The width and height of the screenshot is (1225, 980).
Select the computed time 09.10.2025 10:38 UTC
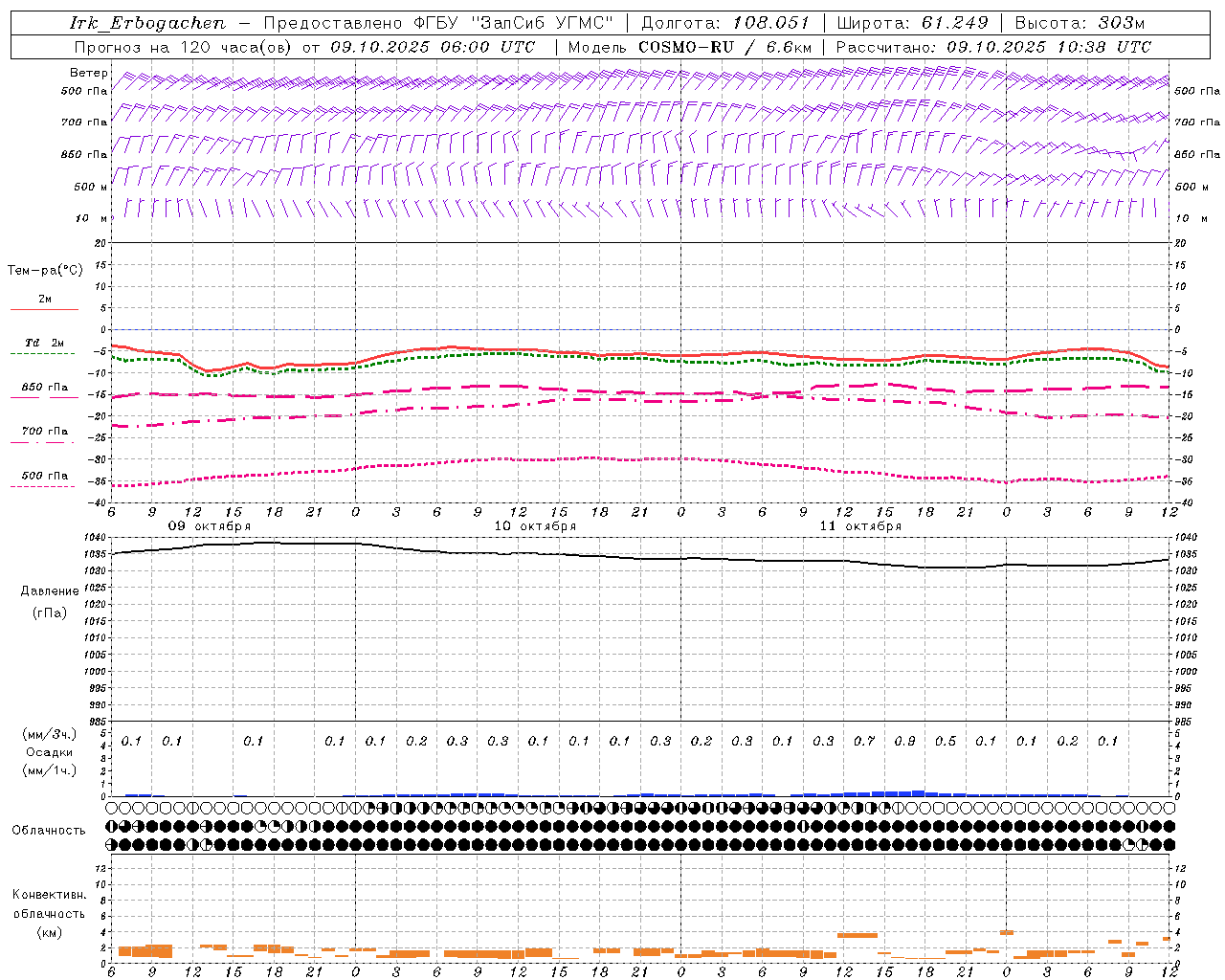coord(1049,47)
